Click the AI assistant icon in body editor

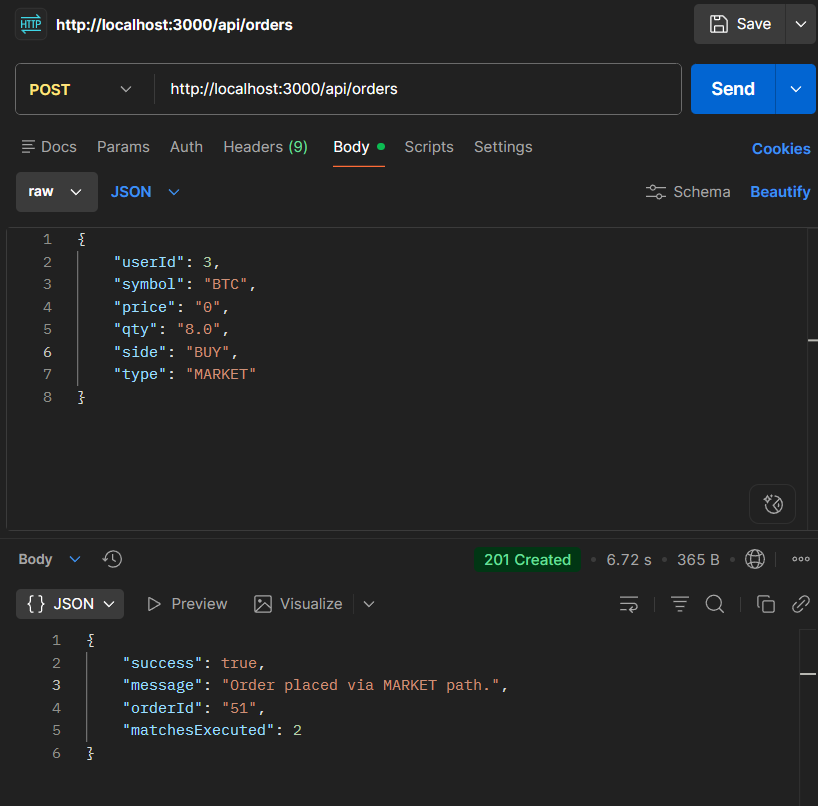[x=773, y=504]
